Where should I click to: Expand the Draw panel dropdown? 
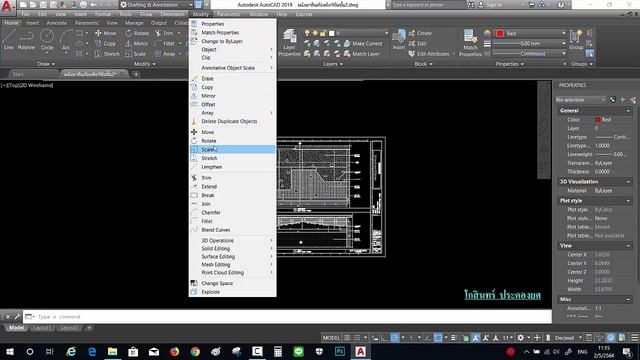tap(46, 64)
